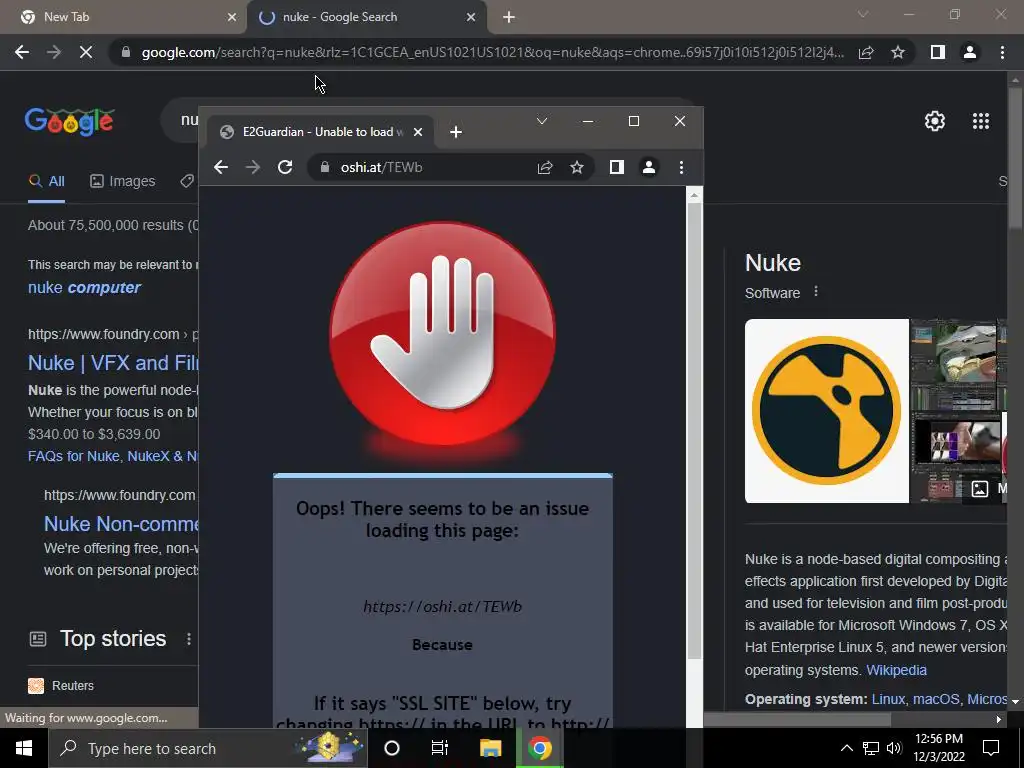The height and width of the screenshot is (768, 1024).
Task: Click the Windows taskbar search box
Action: (208, 748)
